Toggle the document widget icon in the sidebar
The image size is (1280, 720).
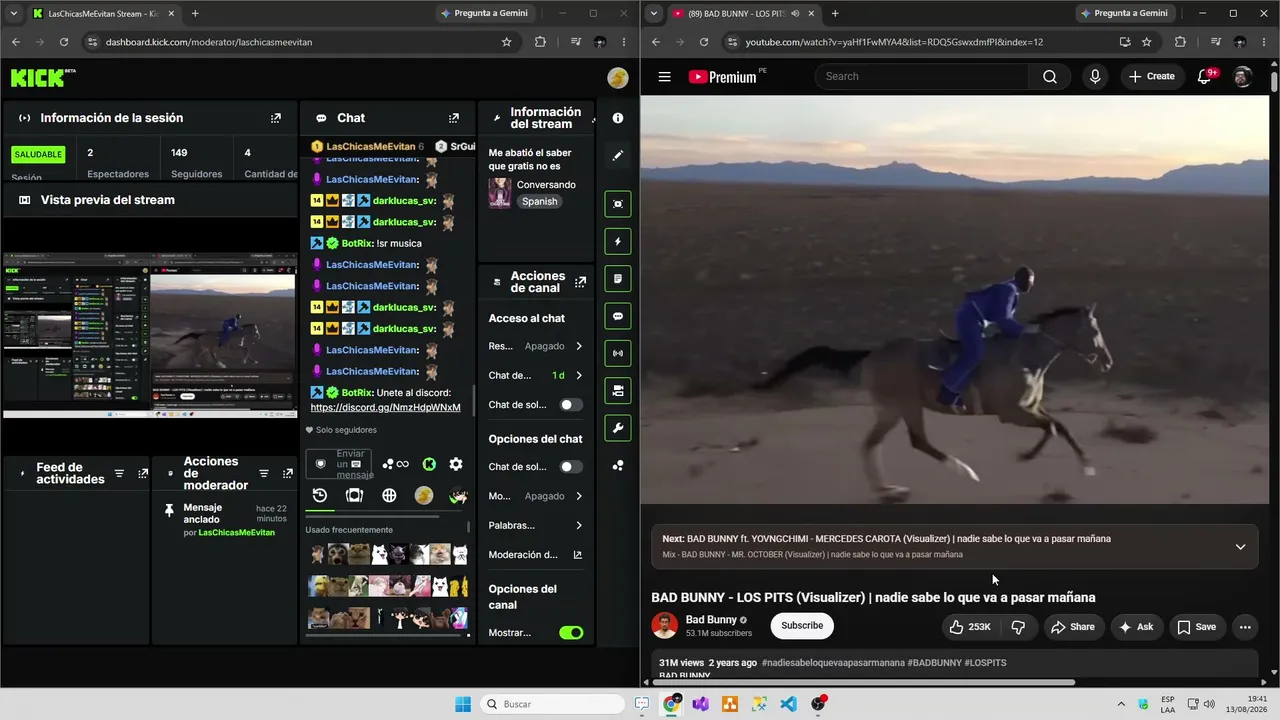tap(618, 278)
